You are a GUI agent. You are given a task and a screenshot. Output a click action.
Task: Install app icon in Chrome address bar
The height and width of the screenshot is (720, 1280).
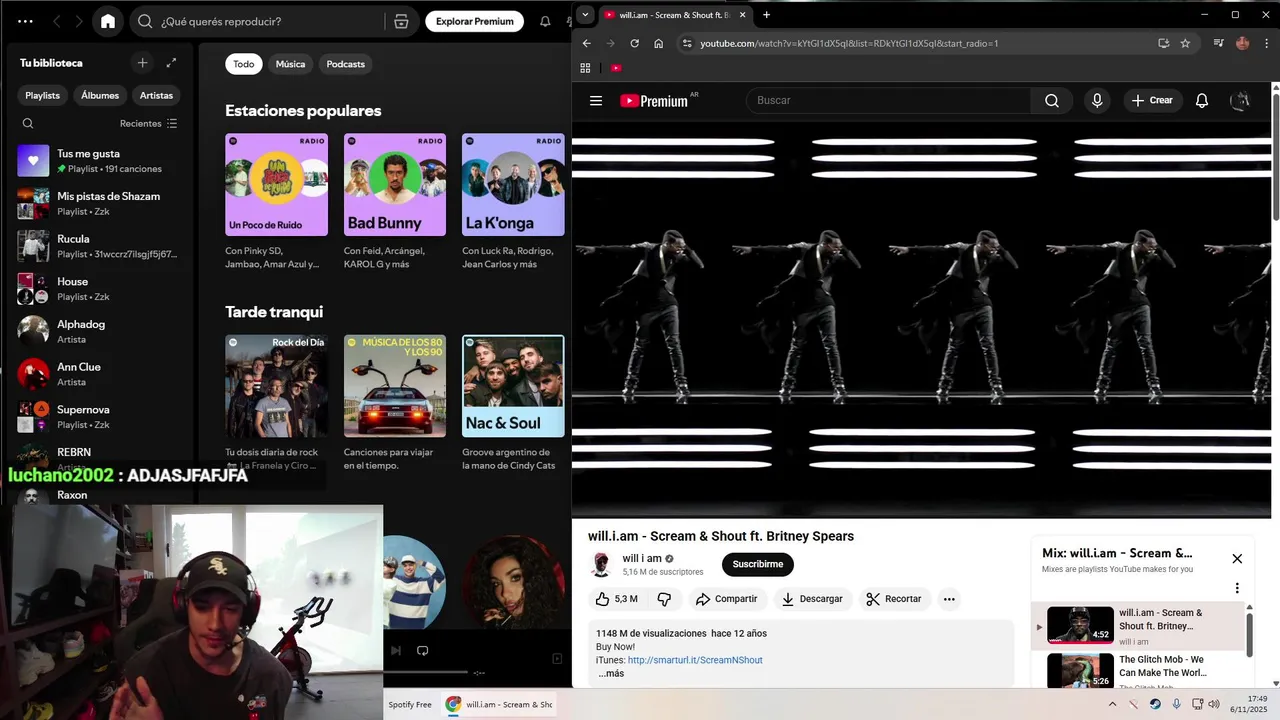[x=1163, y=43]
